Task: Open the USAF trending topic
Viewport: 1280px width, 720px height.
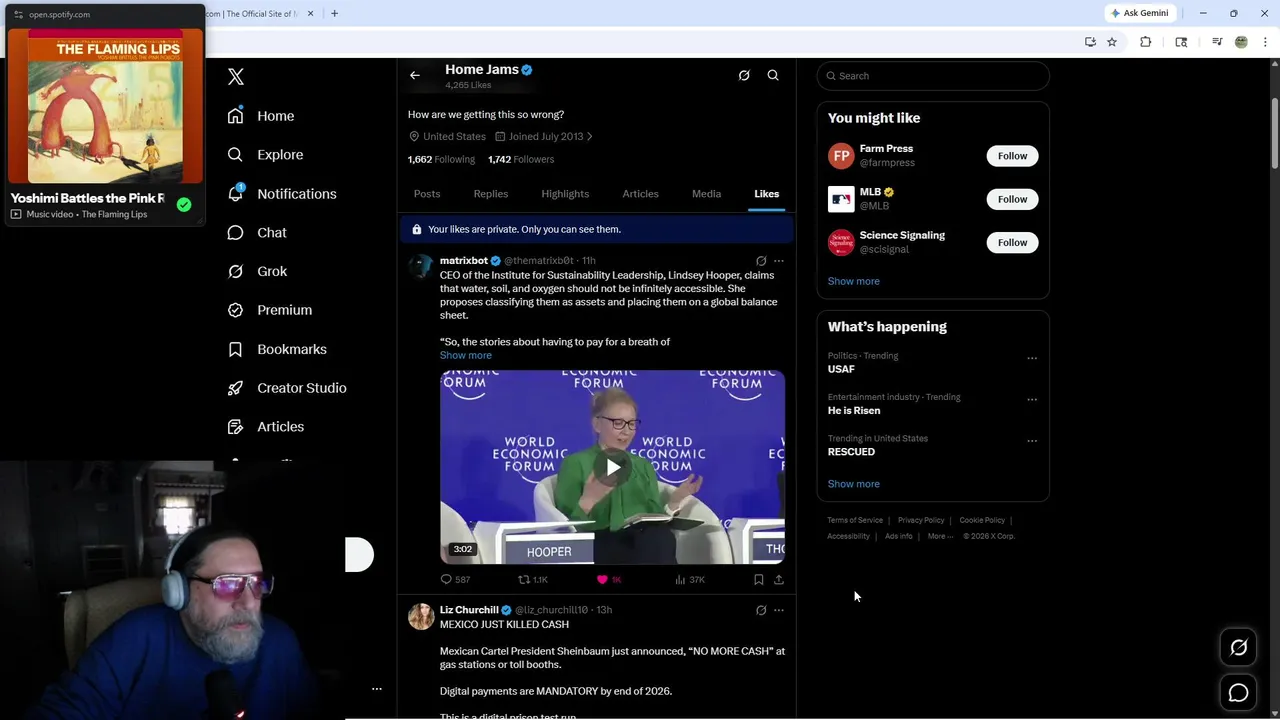Action: coord(841,369)
